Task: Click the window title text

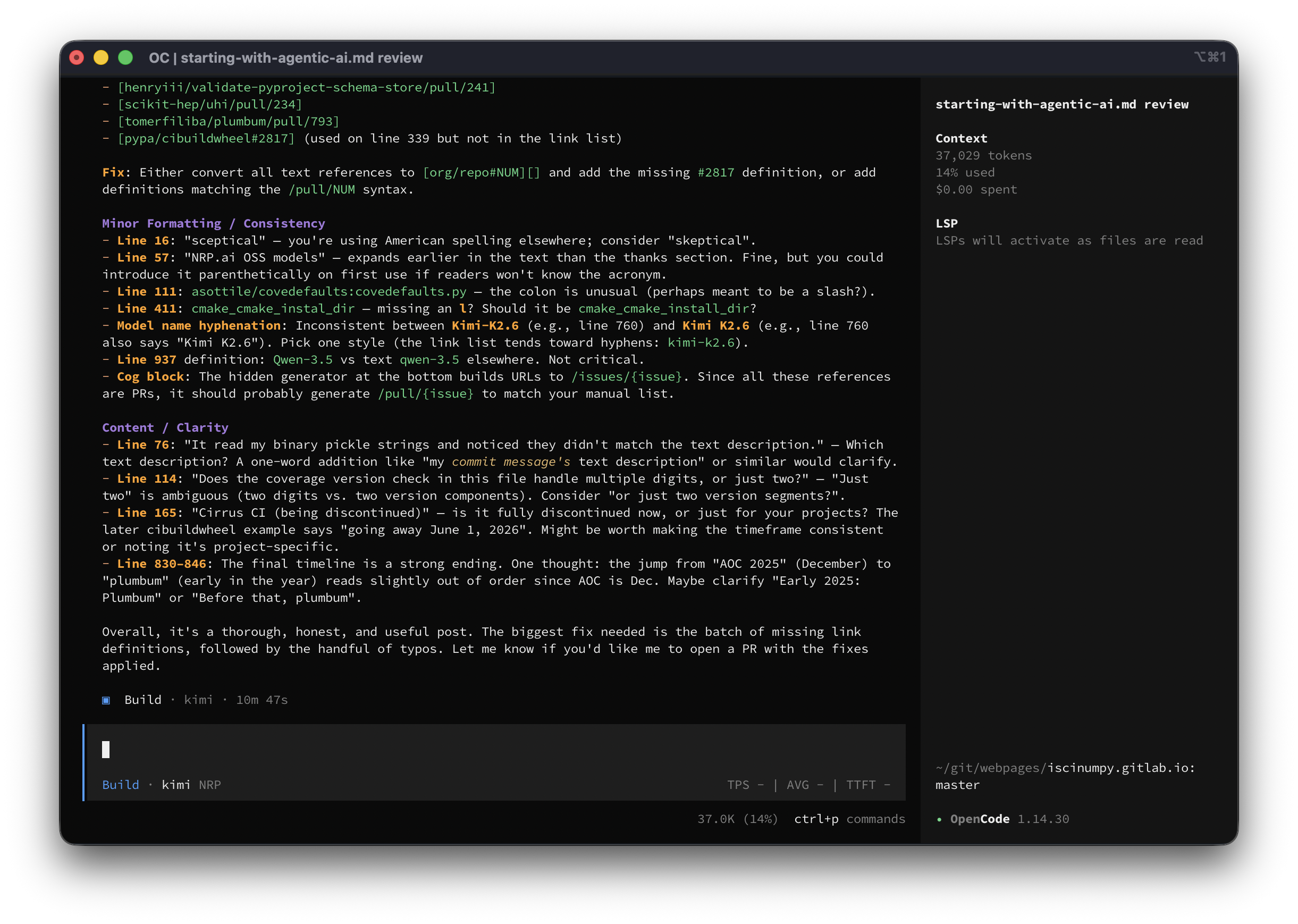Action: click(x=285, y=57)
